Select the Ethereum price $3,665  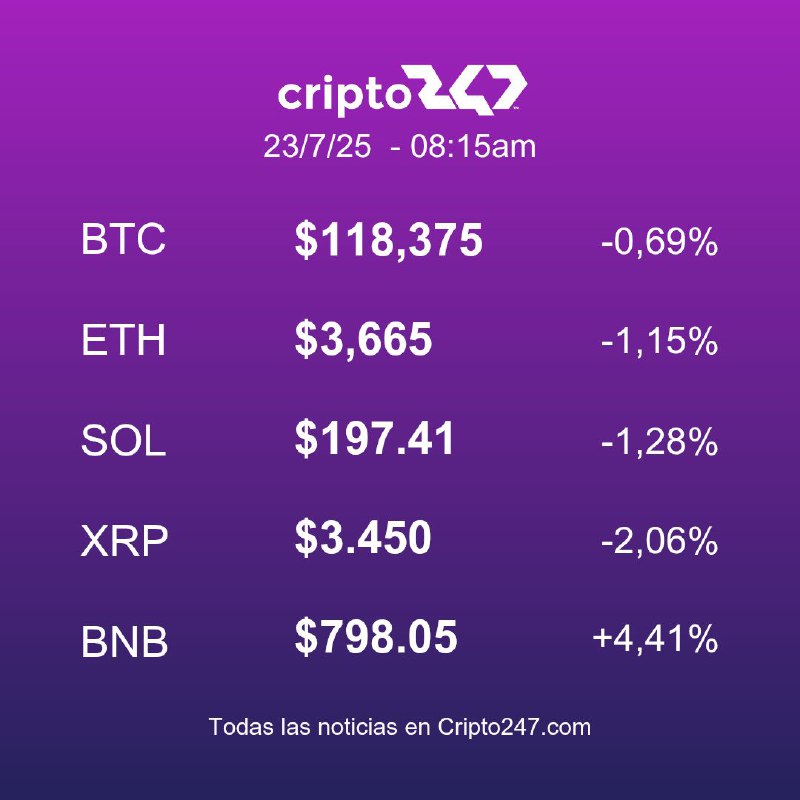pyautogui.click(x=363, y=339)
